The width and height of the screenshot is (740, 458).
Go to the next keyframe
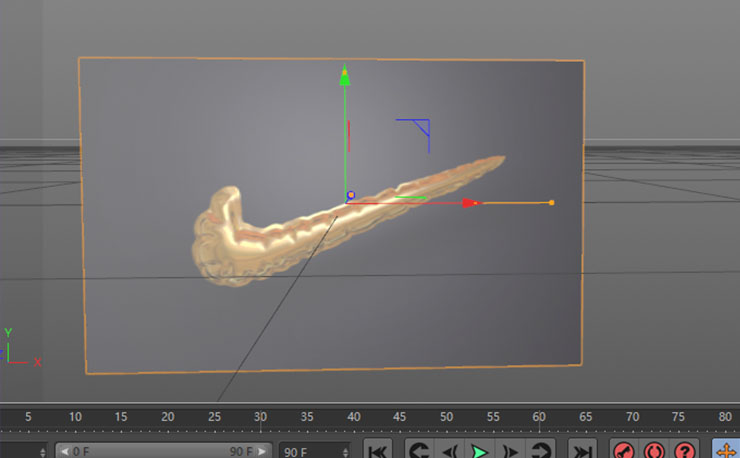point(541,451)
